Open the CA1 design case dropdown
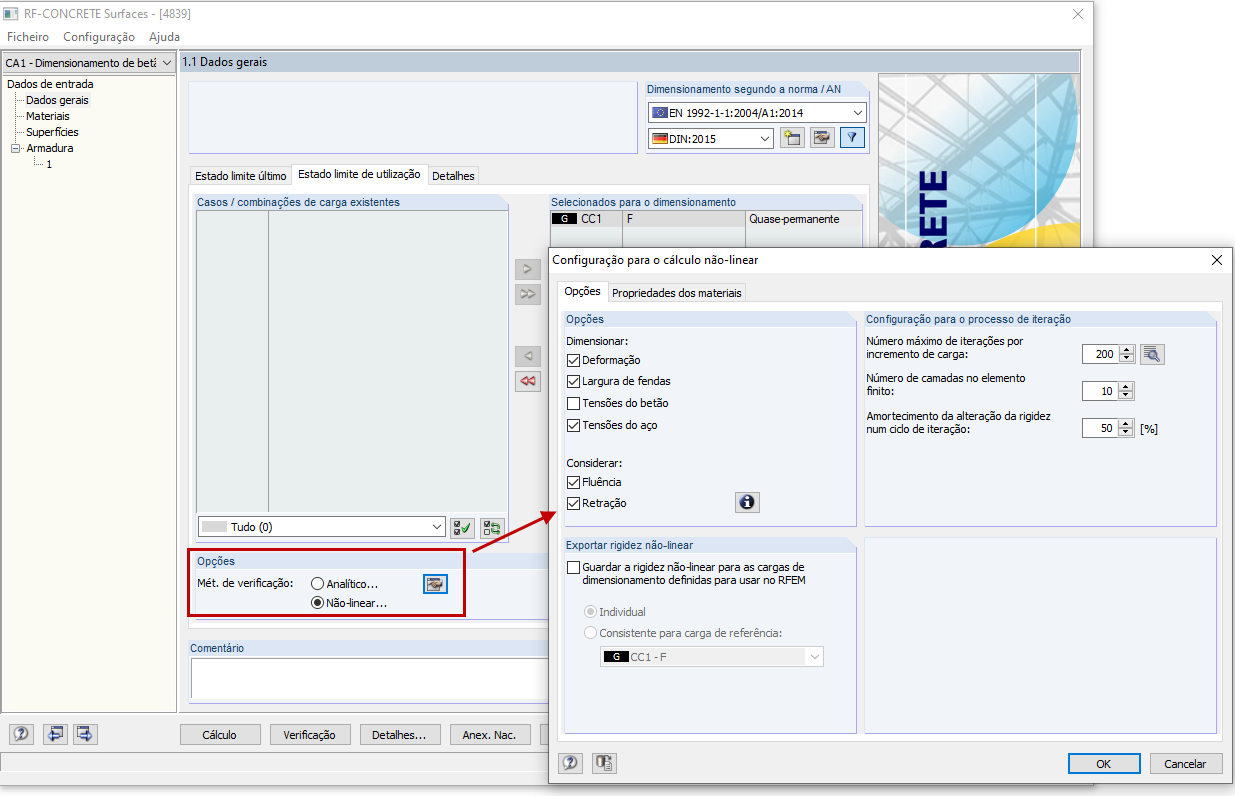Viewport: 1235px width, 796px height. 166,63
